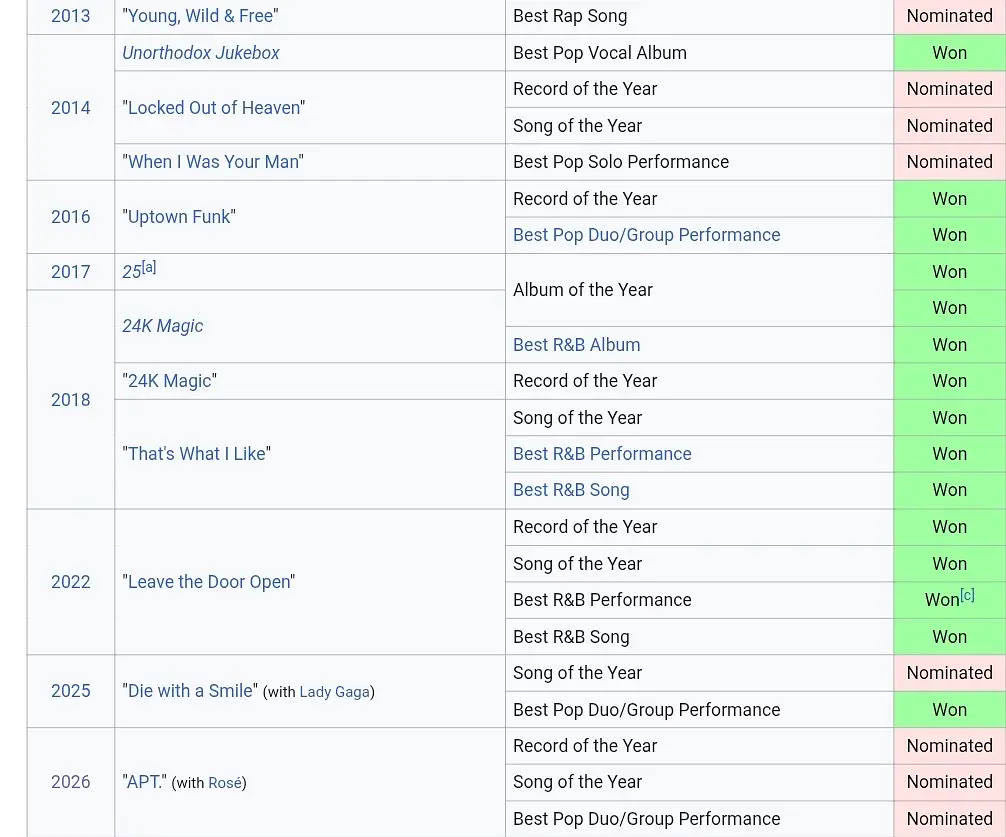Screen dimensions: 1006x837
Task: Open the "Locked Out of Heaven" link
Action: click(x=214, y=108)
